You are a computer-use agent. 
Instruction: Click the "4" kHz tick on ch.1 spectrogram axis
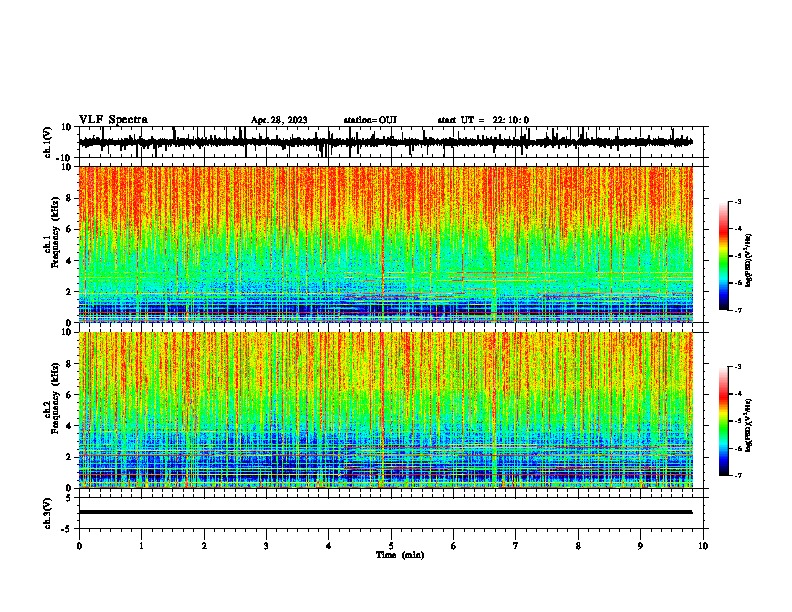(x=69, y=261)
